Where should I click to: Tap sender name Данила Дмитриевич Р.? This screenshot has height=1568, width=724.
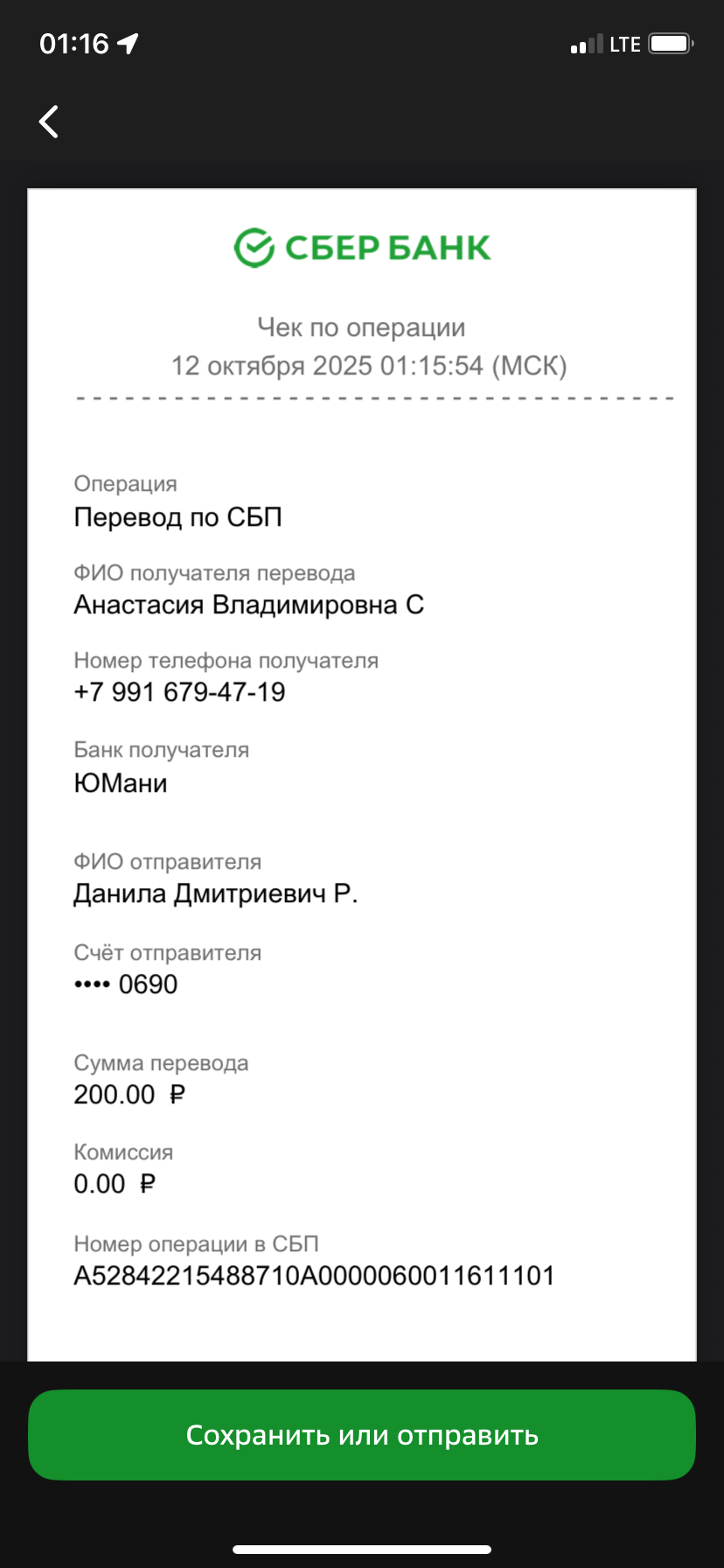pos(215,893)
